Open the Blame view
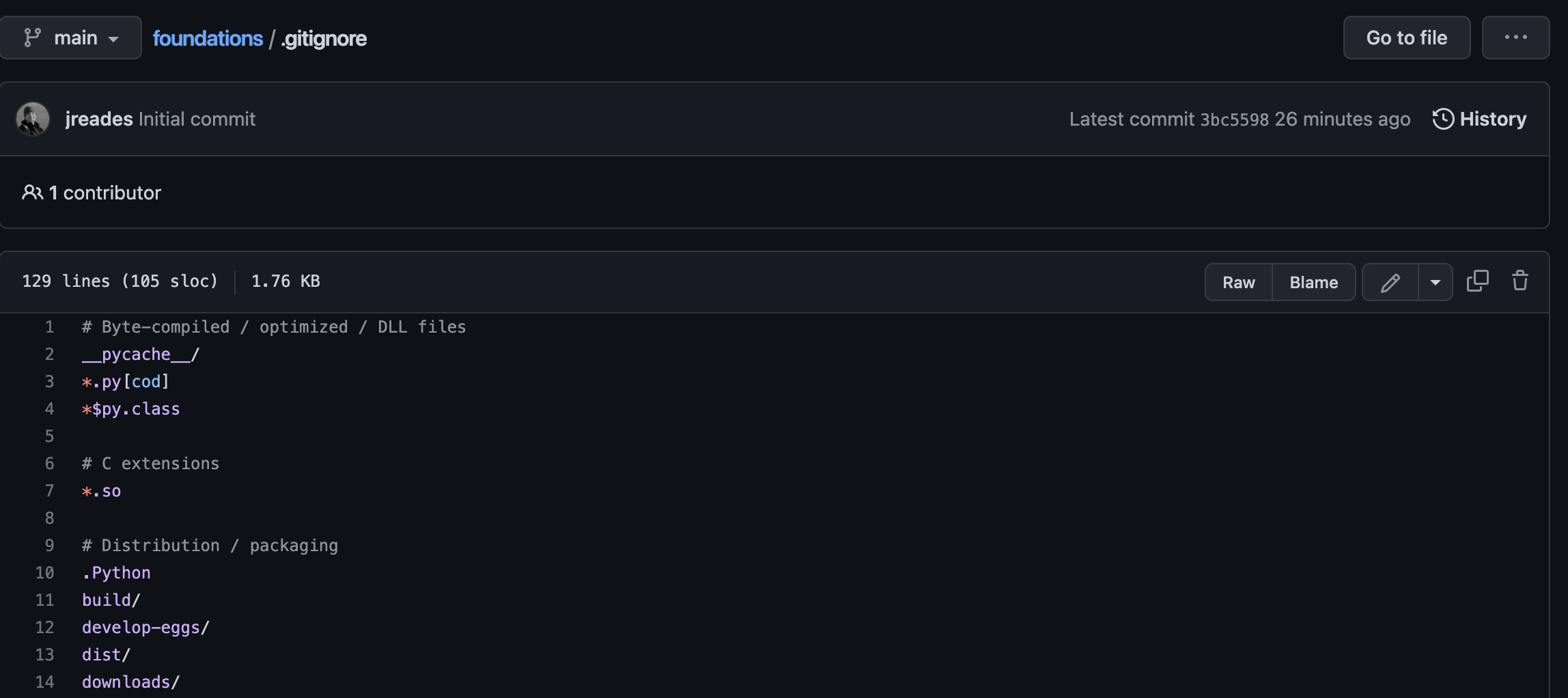Viewport: 1568px width, 698px height. (1313, 282)
